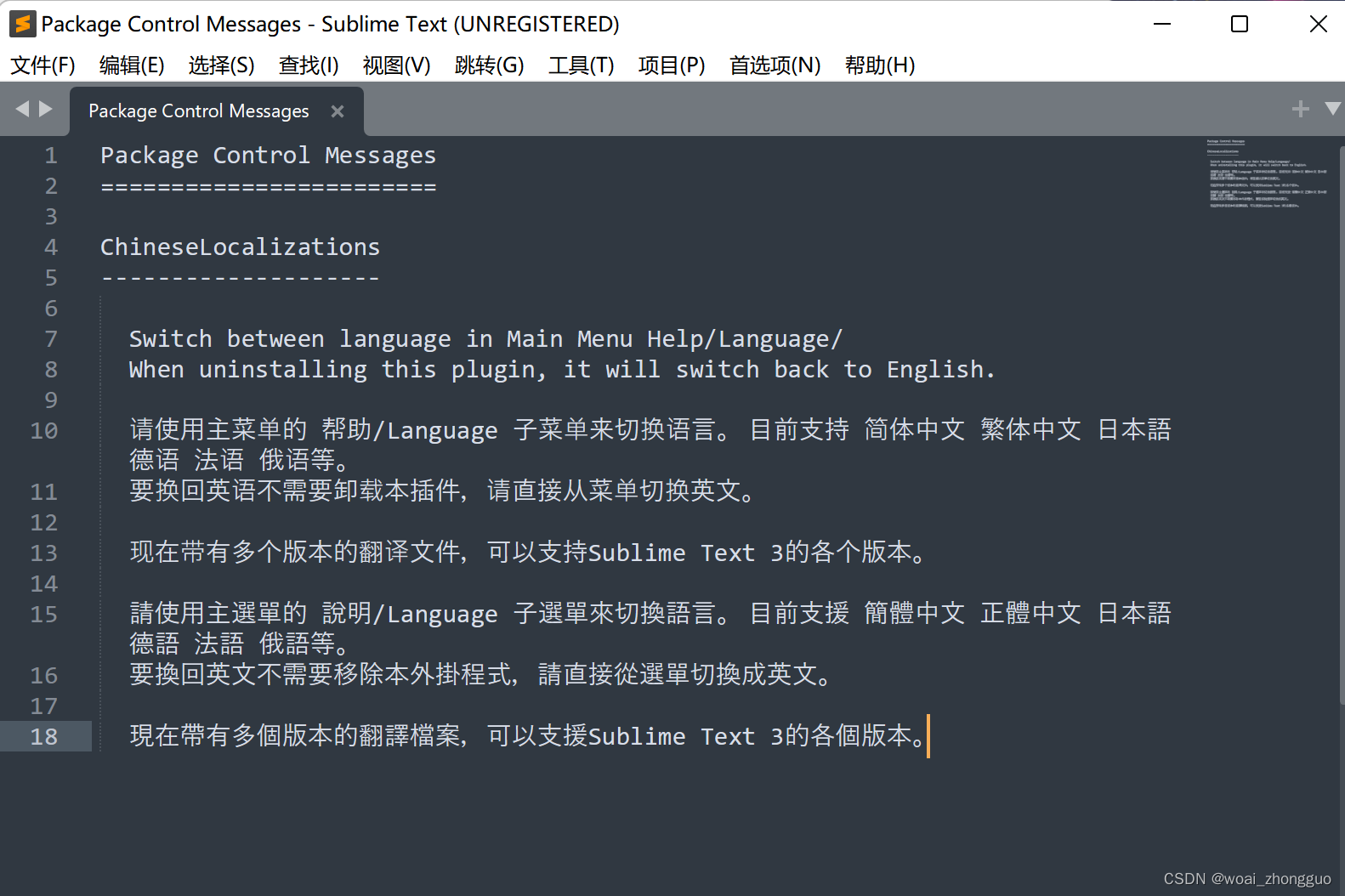
Task: Add a new tab with plus icon
Action: (x=1300, y=109)
